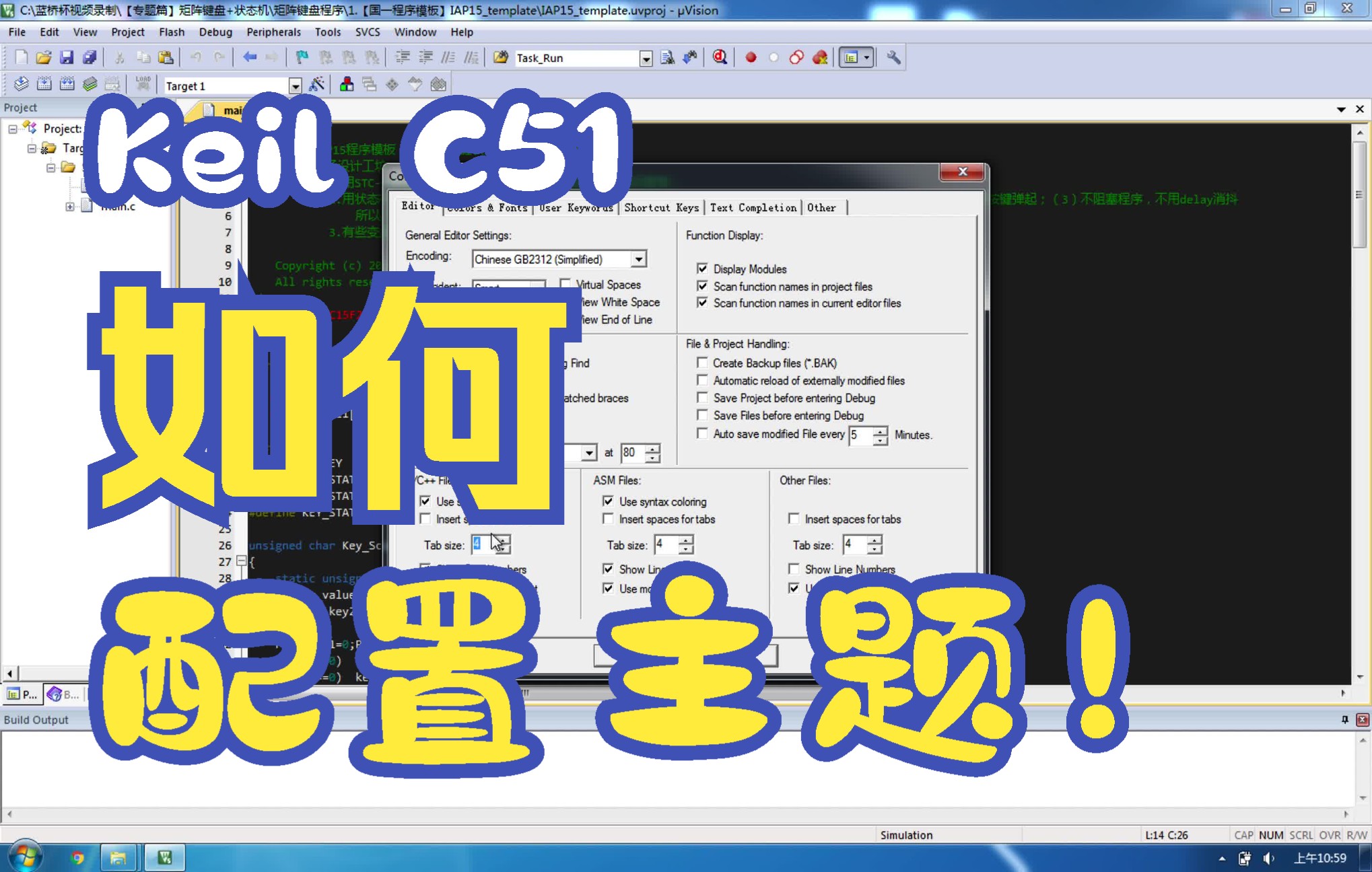Viewport: 1372px width, 872px height.
Task: Switch to the Text Completion tab
Action: point(753,208)
